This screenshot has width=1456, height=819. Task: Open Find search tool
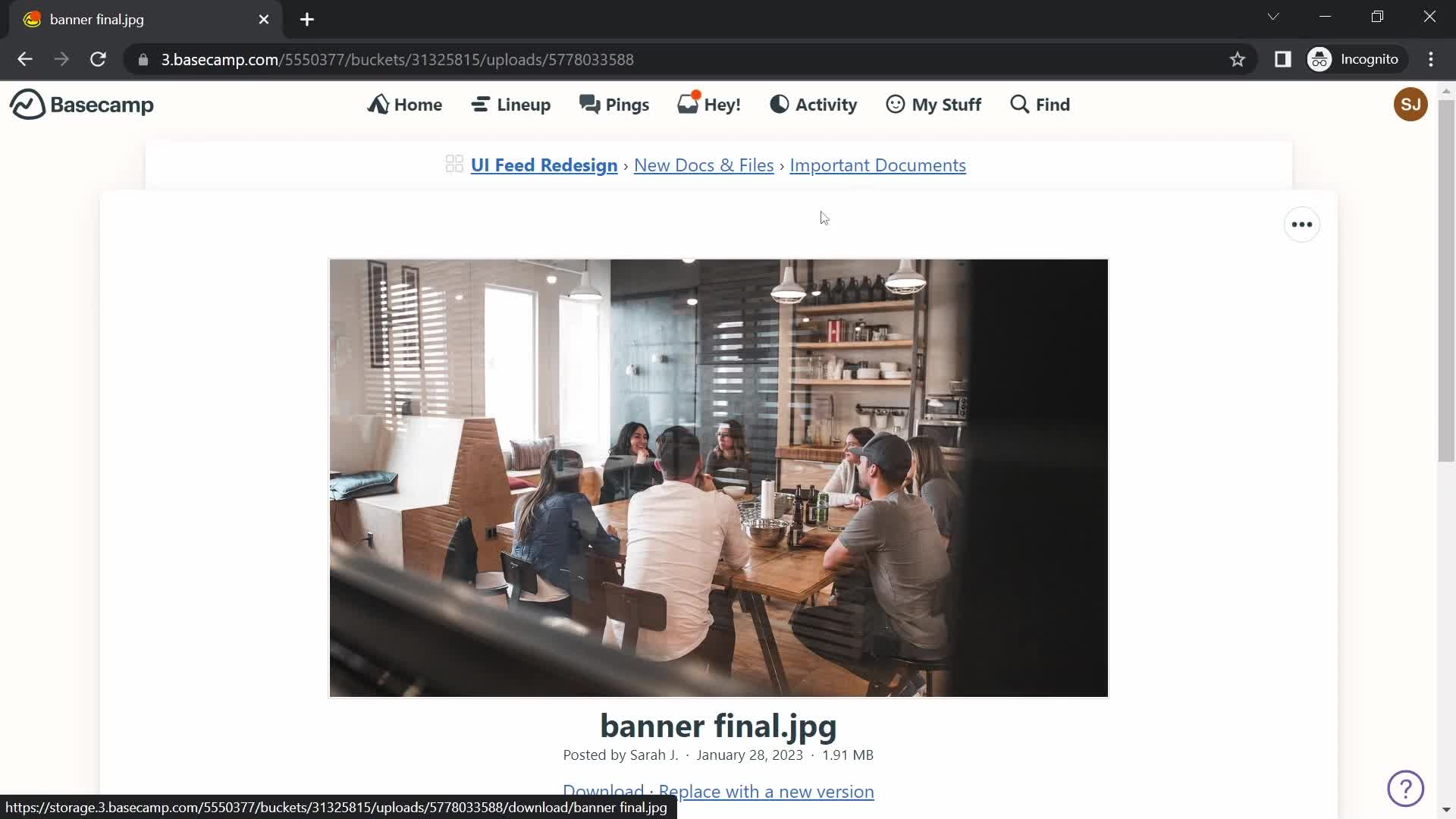[1039, 104]
